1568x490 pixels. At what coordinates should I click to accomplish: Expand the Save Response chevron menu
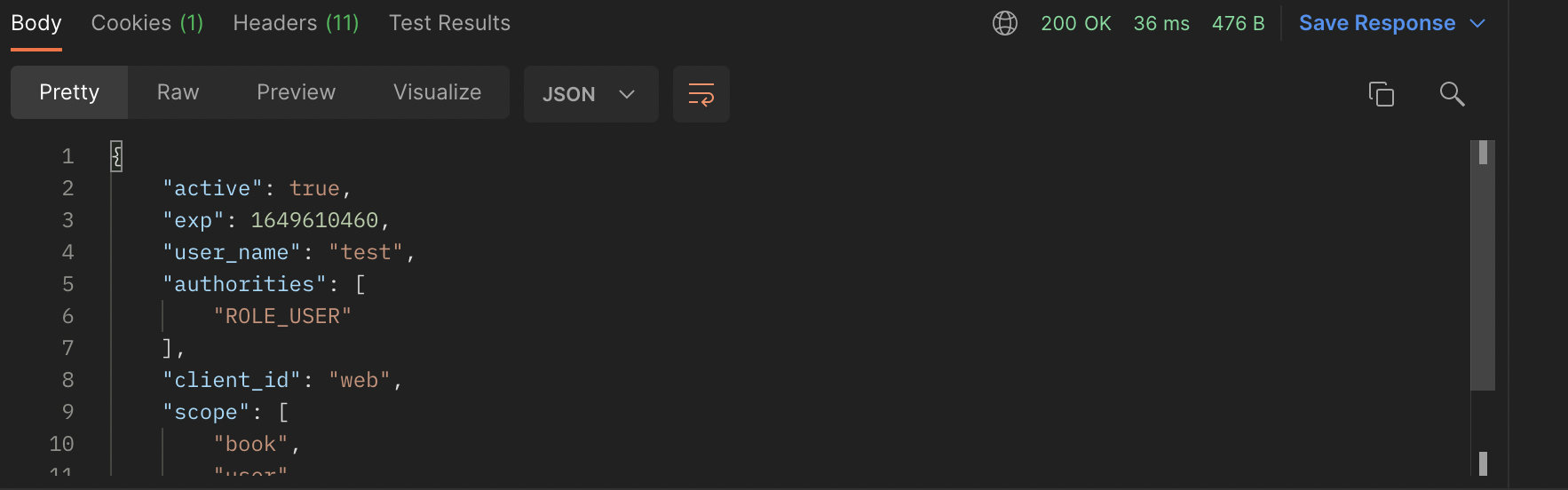[1477, 23]
